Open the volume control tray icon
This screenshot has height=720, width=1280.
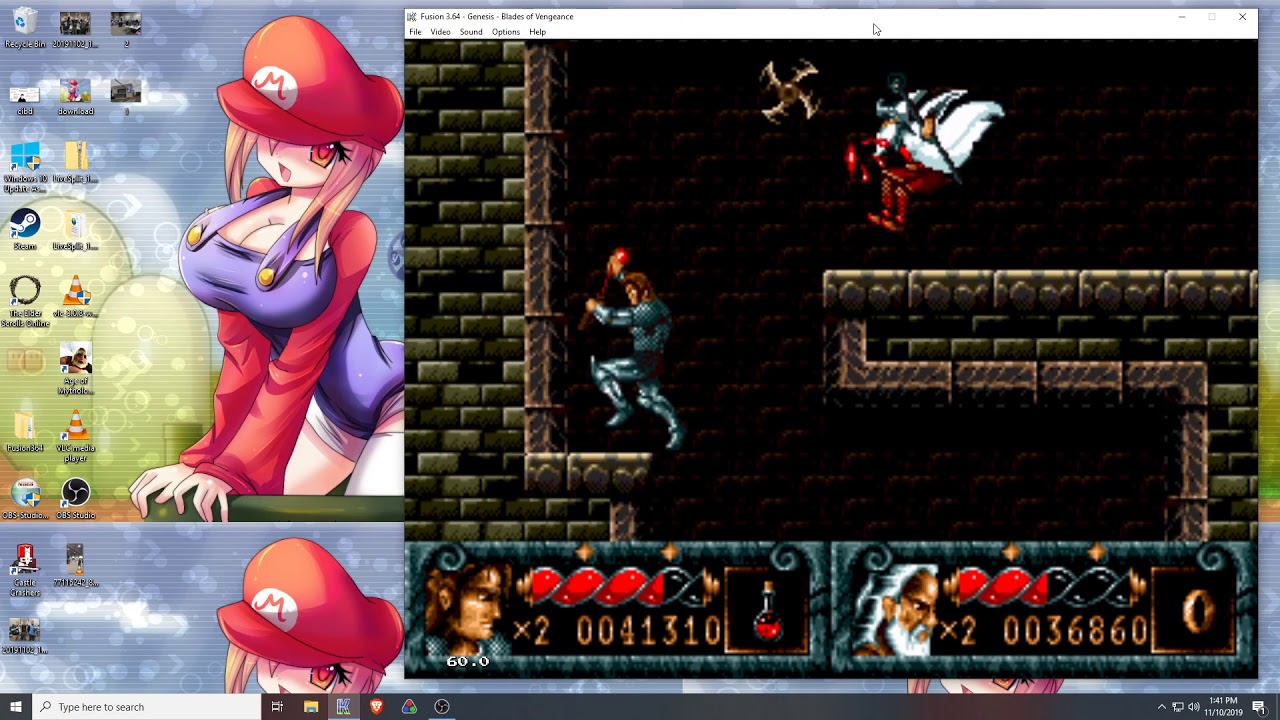pyautogui.click(x=1193, y=707)
